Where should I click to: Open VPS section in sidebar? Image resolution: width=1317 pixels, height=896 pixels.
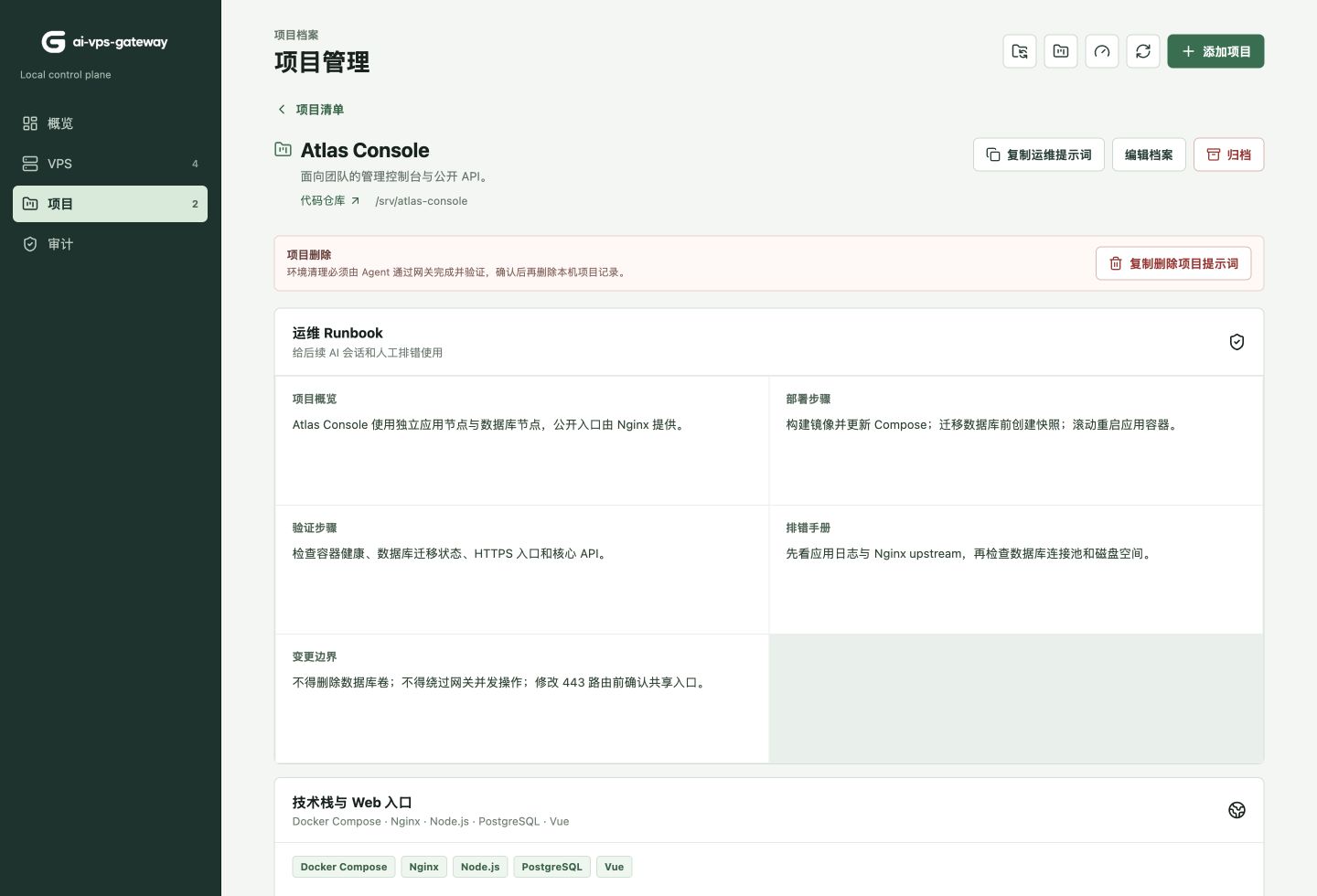tap(110, 164)
